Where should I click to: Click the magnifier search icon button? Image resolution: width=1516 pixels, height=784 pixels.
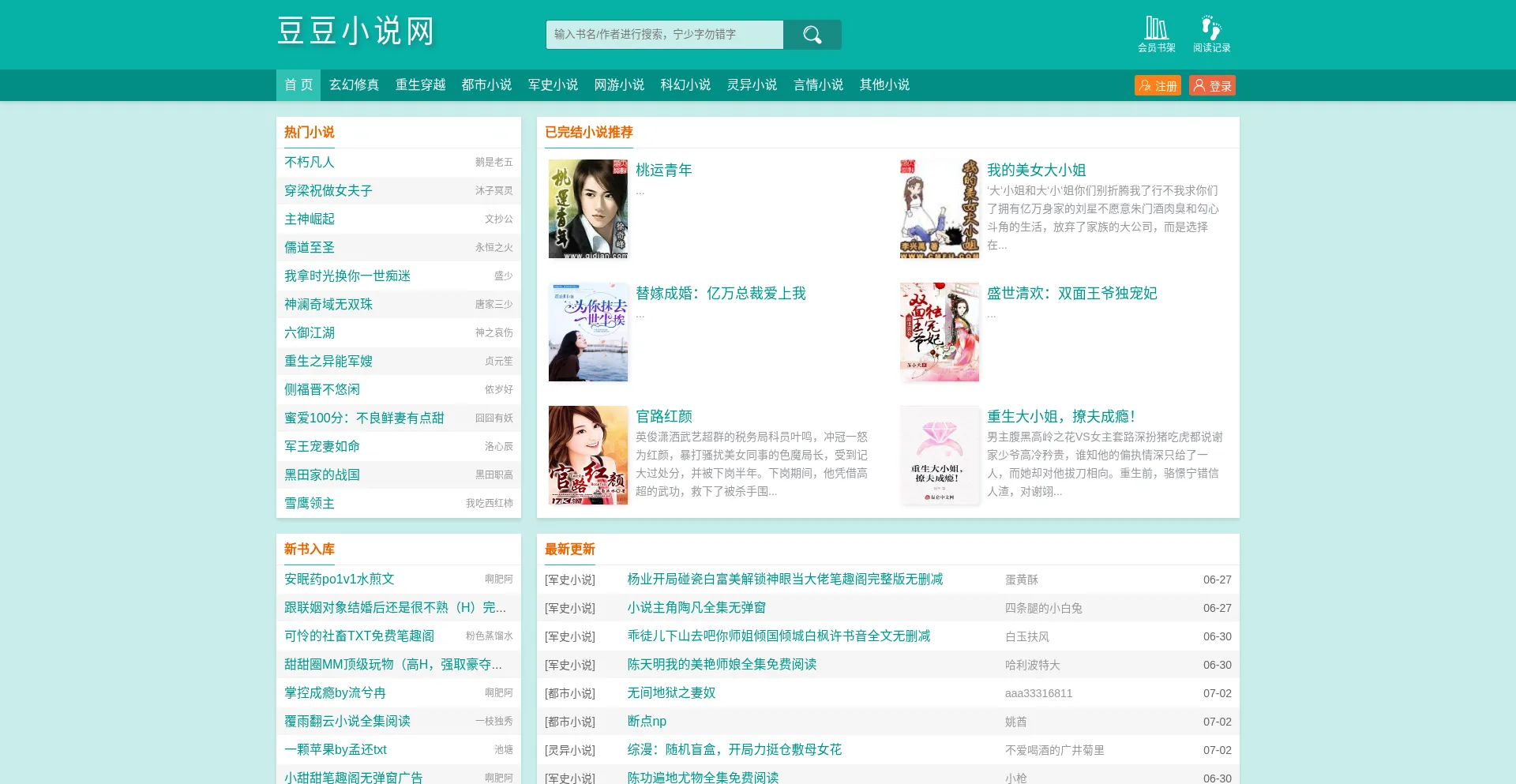pyautogui.click(x=812, y=35)
